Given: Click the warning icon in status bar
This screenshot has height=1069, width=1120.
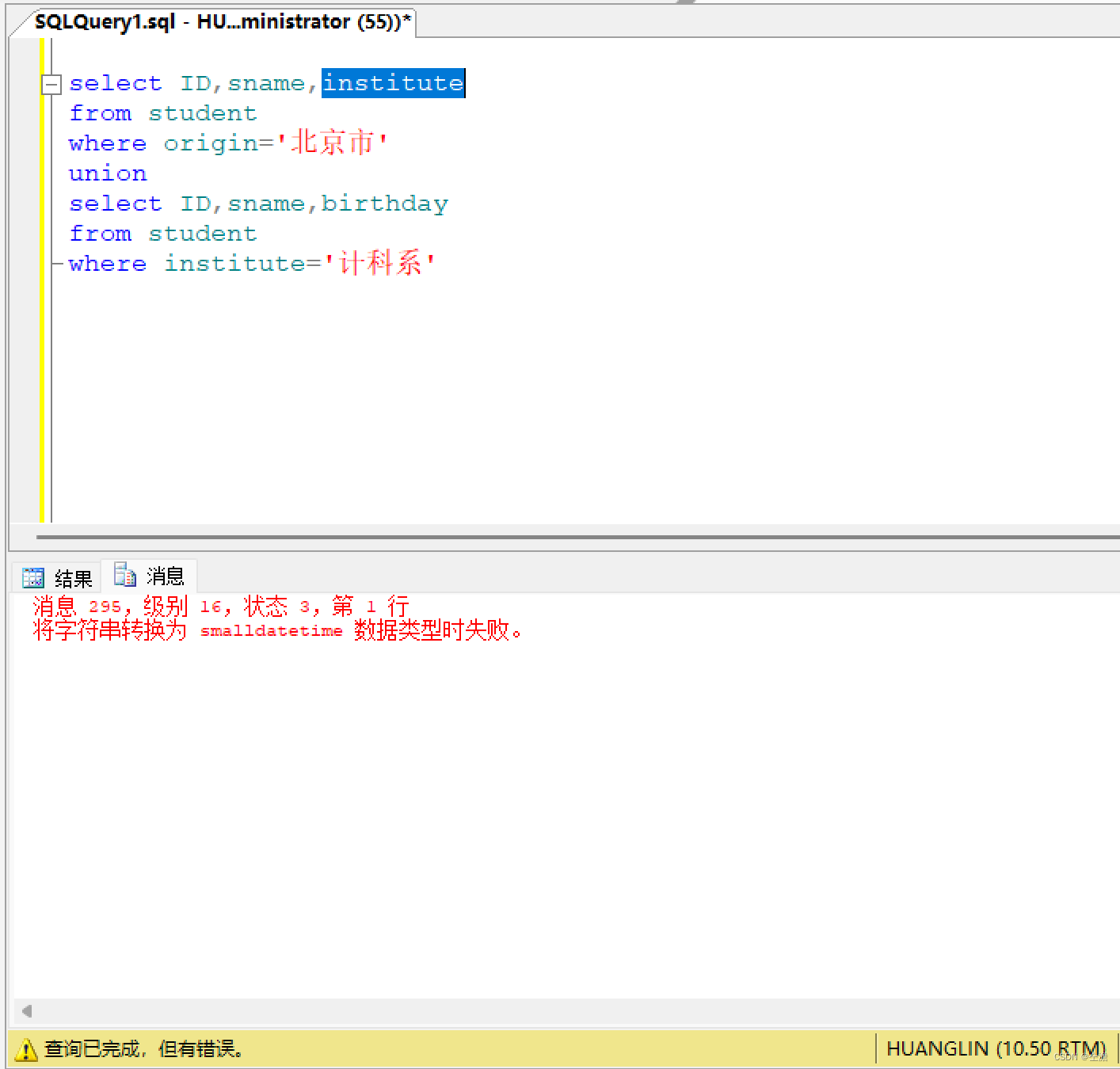Looking at the screenshot, I should coord(25,1049).
